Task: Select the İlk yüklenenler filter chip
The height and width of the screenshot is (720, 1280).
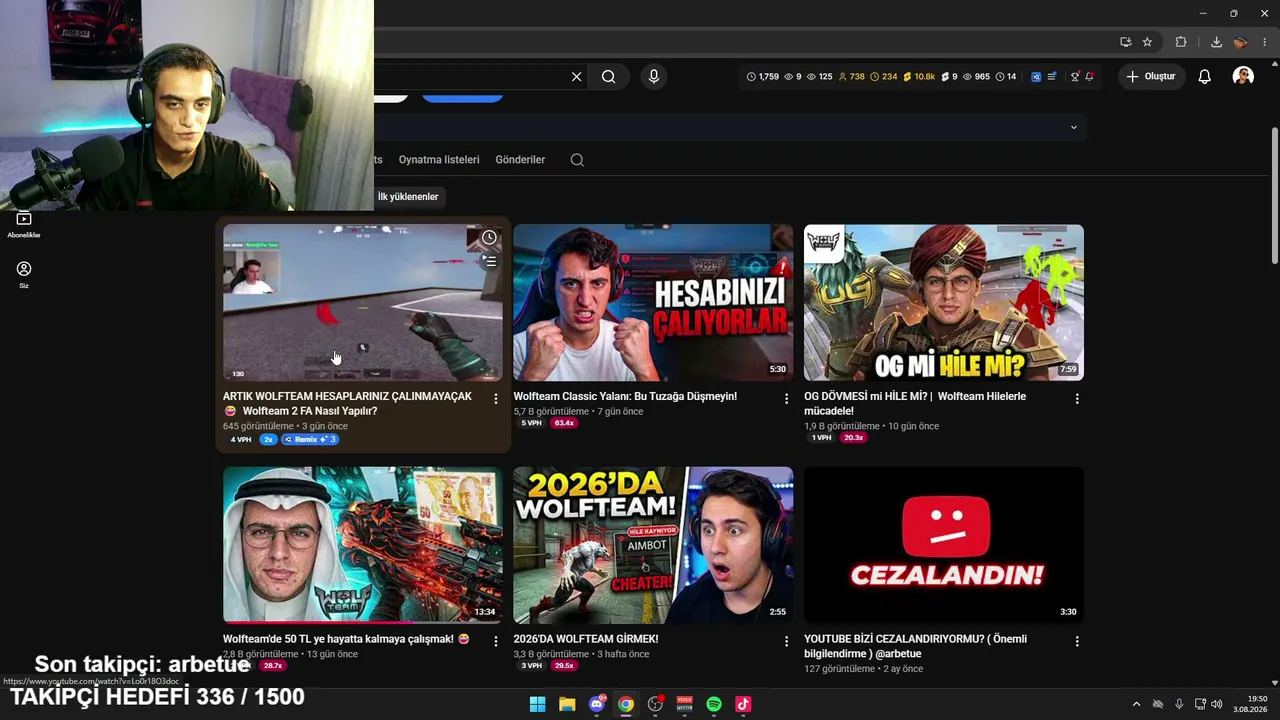Action: coord(408,197)
